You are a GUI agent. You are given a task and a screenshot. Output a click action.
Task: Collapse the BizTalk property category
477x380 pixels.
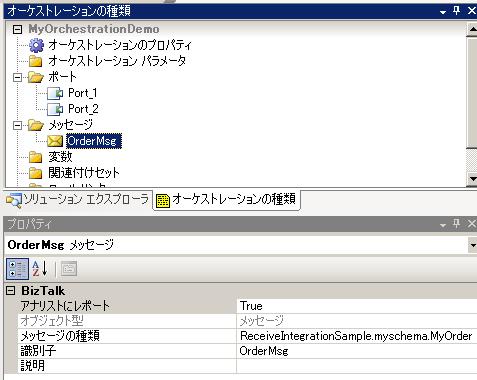point(11,291)
